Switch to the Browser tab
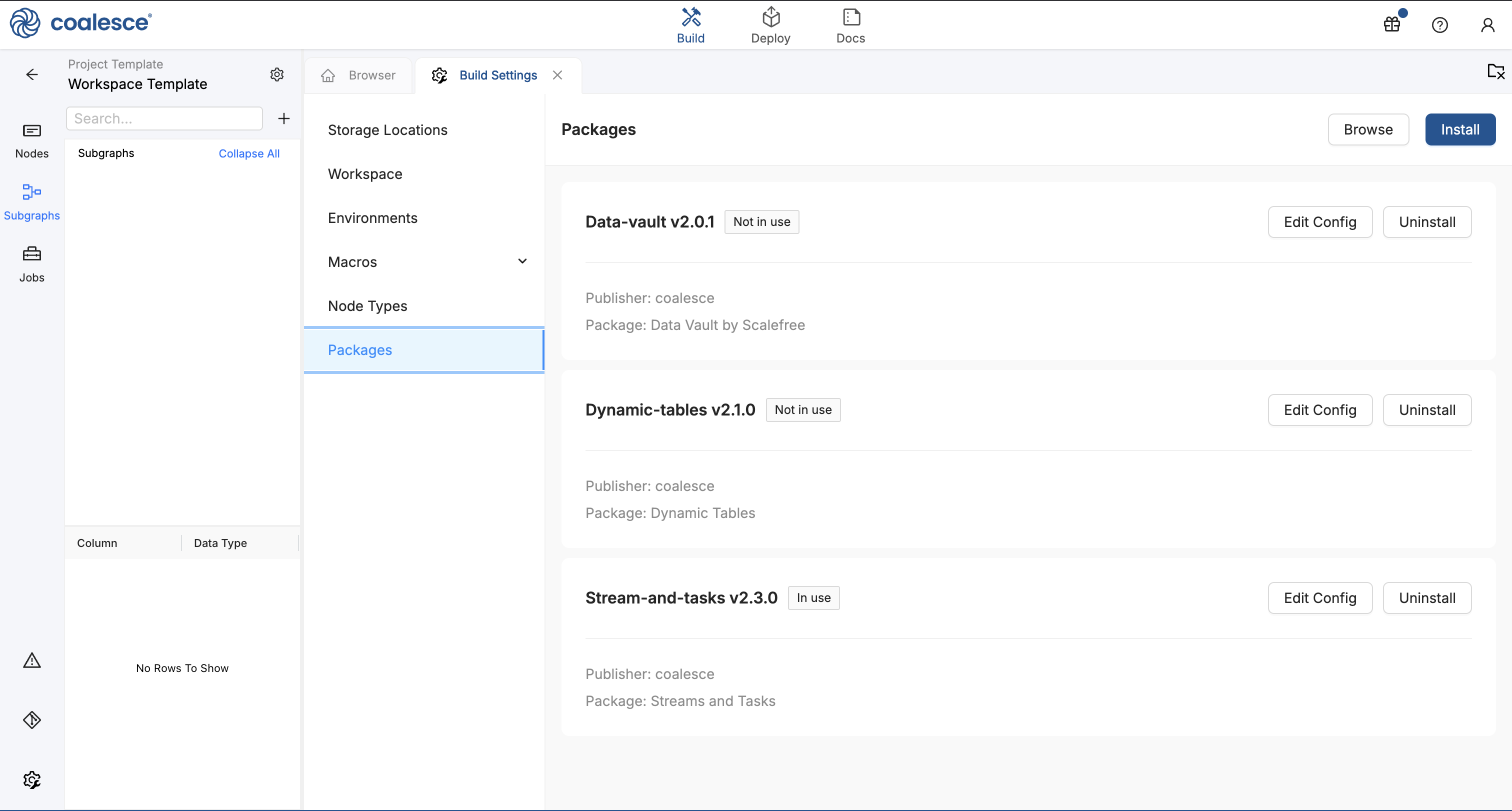The image size is (1512, 811). coord(358,75)
